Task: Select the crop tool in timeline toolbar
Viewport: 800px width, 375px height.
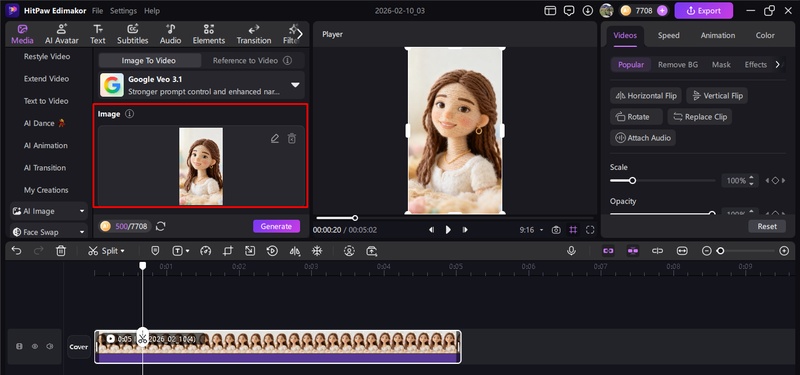Action: 228,251
